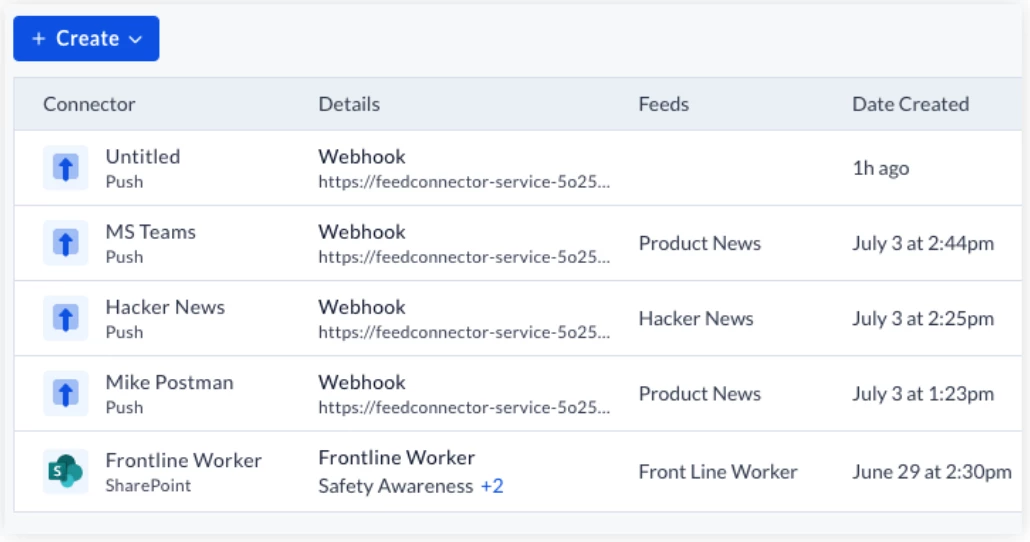Expand the Create menu chevron arrow
The width and height of the screenshot is (1030, 542).
135,39
